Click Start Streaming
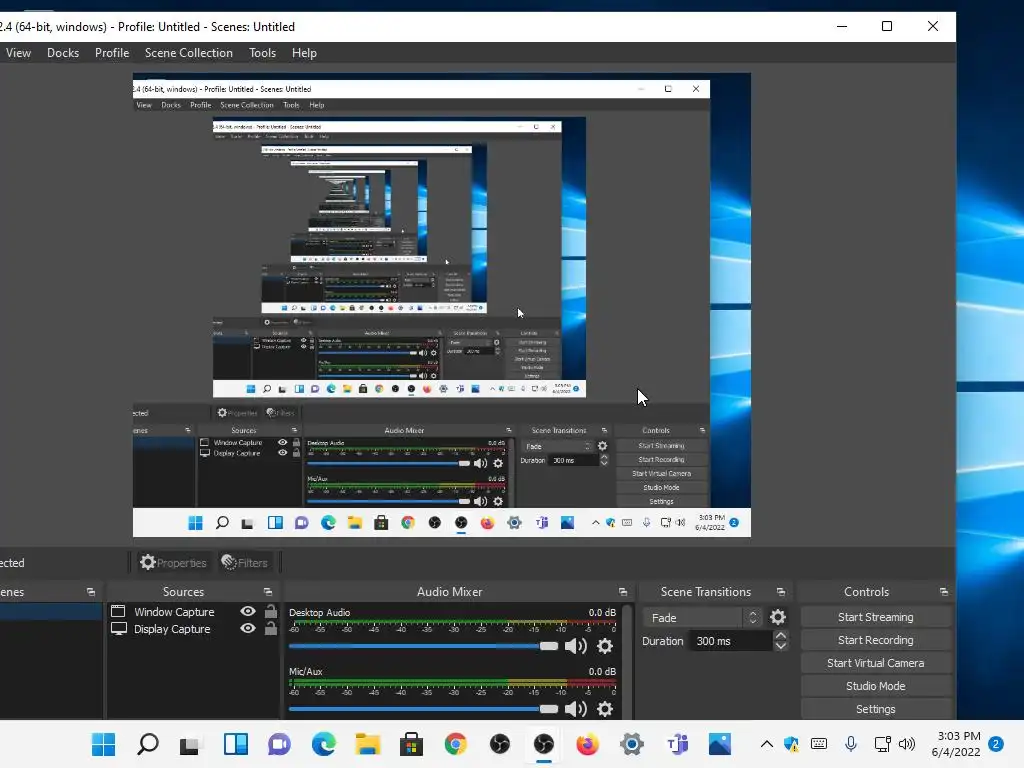The image size is (1024, 768). click(876, 617)
